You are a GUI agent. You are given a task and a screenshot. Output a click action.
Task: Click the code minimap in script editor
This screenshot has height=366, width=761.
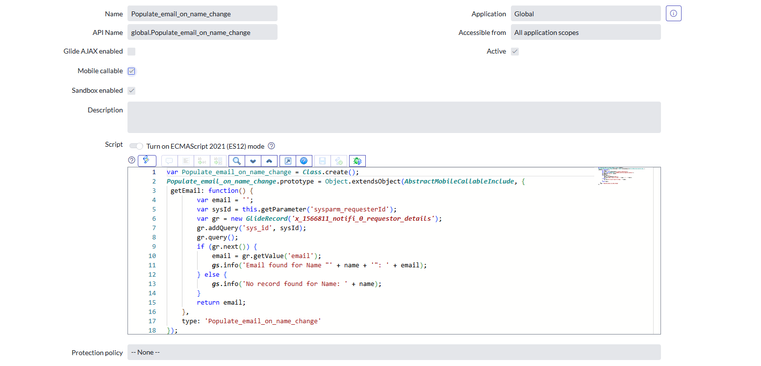[621, 176]
